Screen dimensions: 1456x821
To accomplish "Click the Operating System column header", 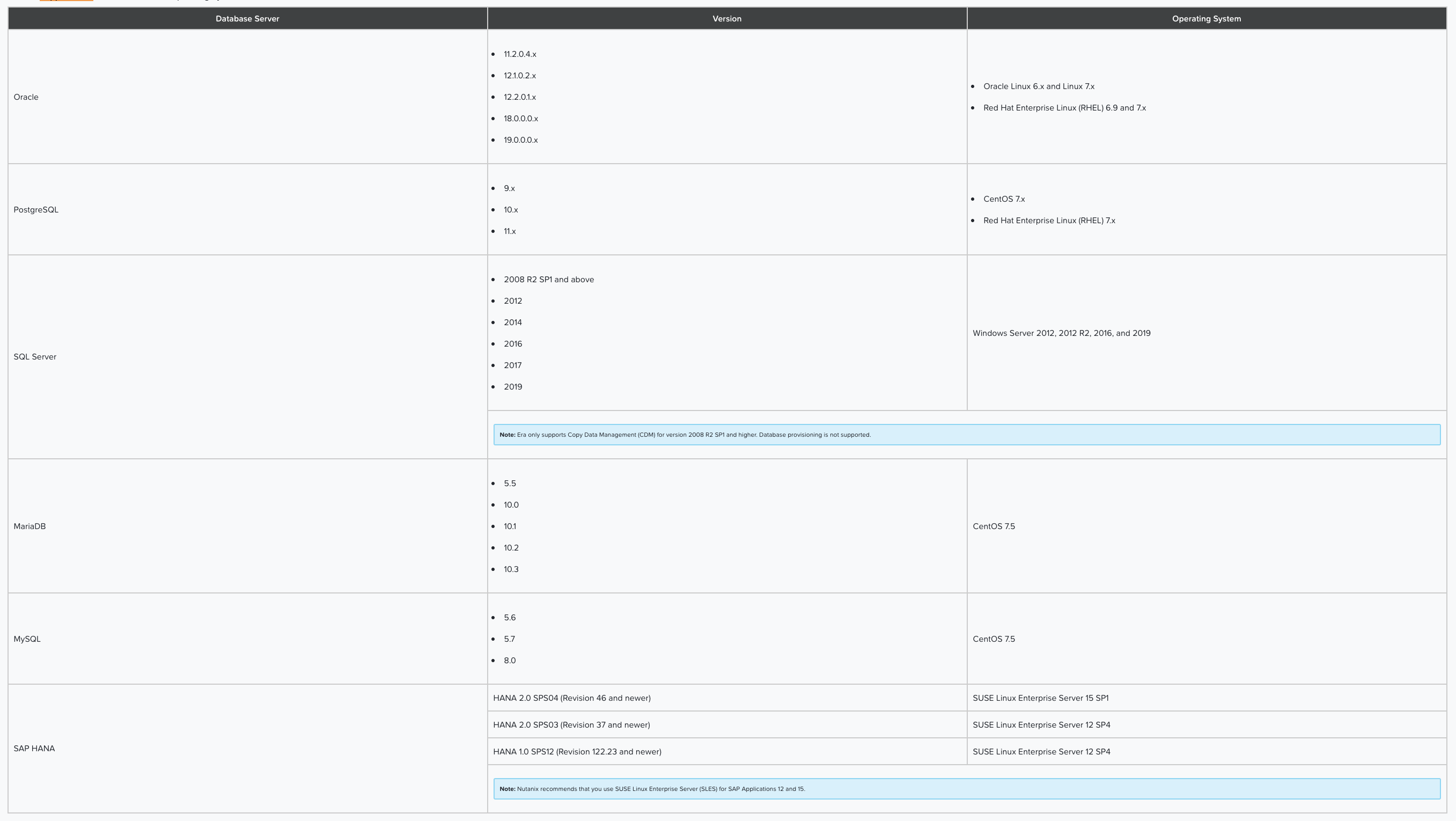I will coord(1207,19).
